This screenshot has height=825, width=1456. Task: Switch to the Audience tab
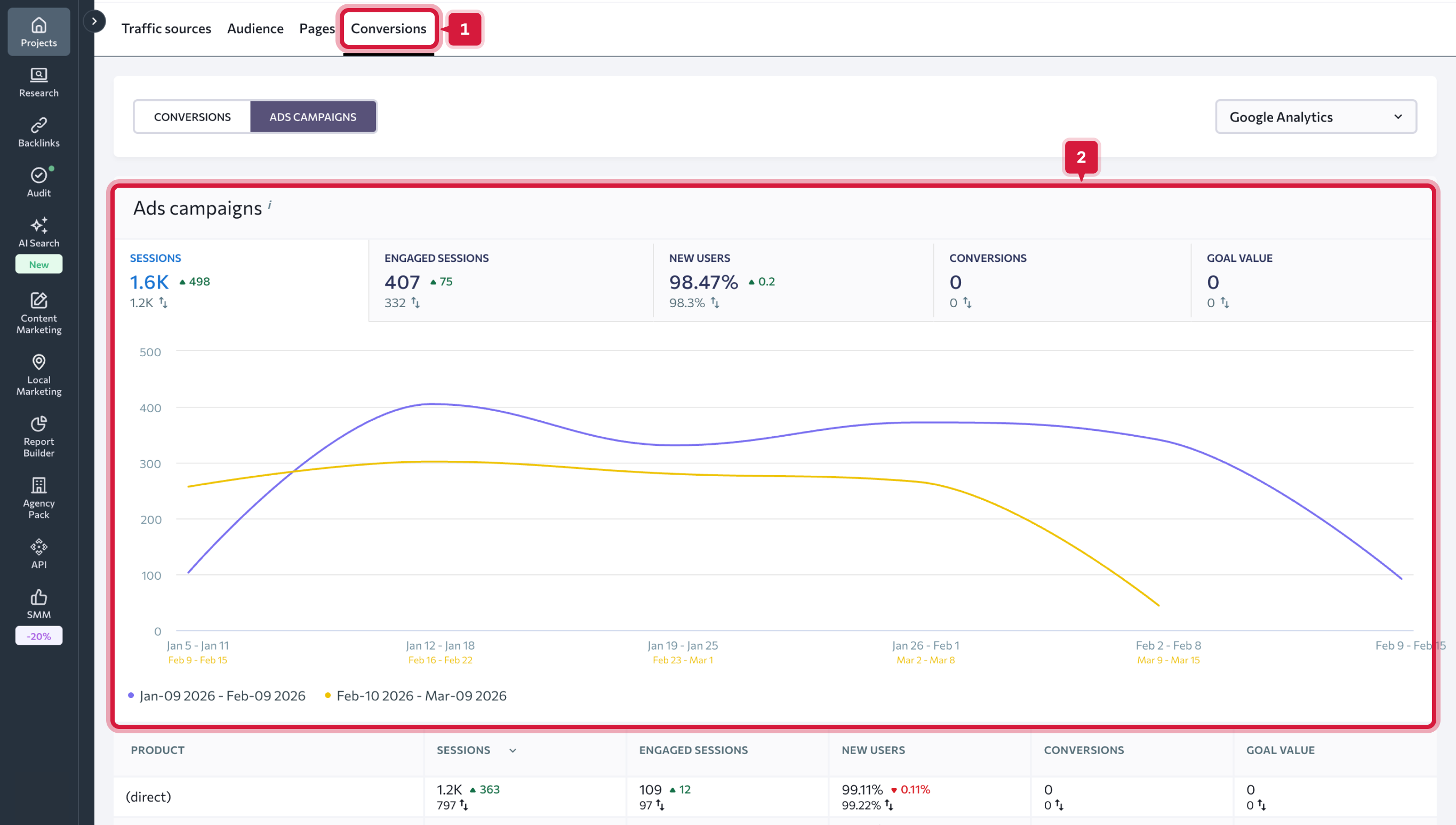pos(255,28)
